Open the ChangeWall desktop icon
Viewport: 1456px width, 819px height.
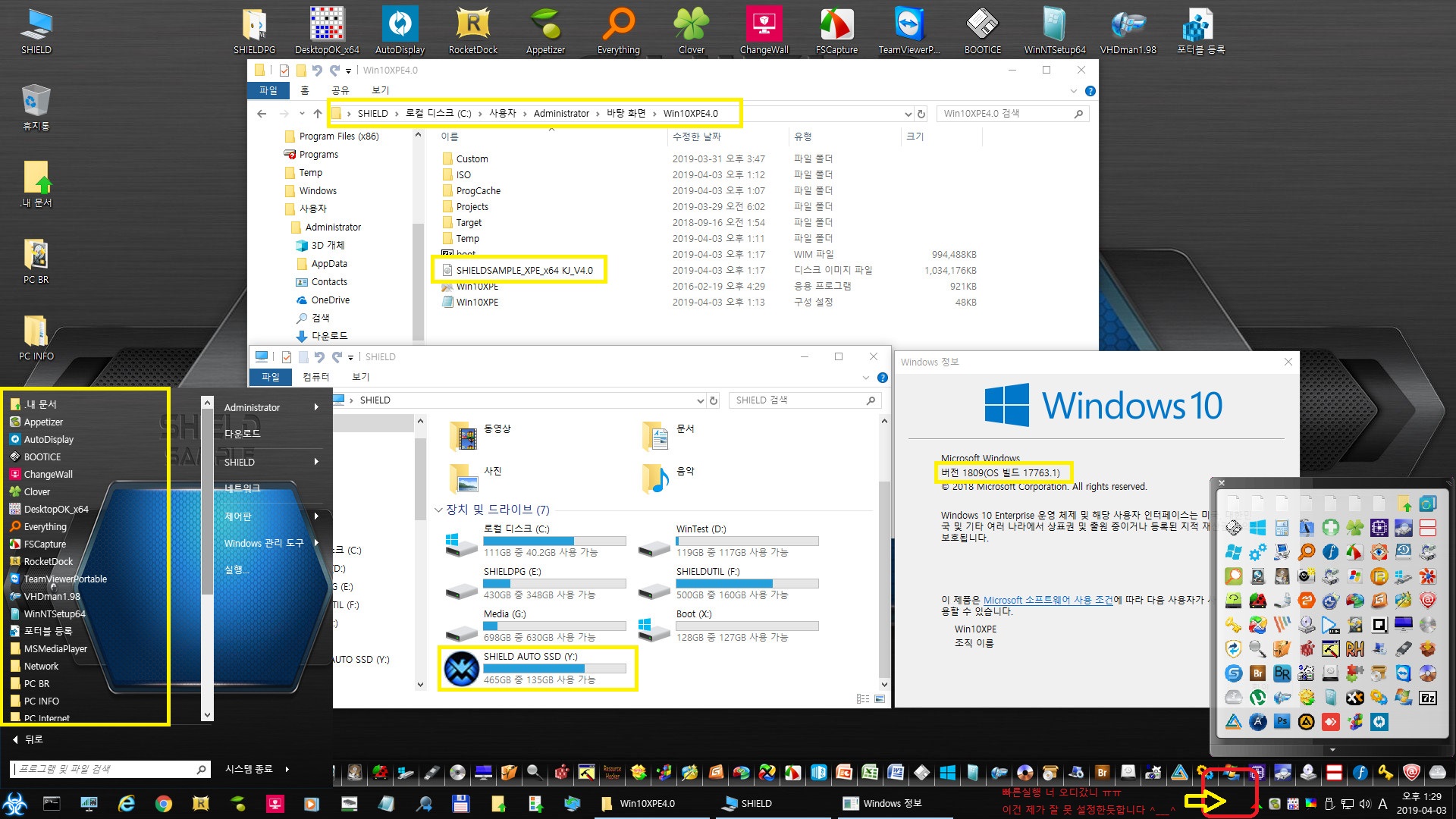[764, 30]
